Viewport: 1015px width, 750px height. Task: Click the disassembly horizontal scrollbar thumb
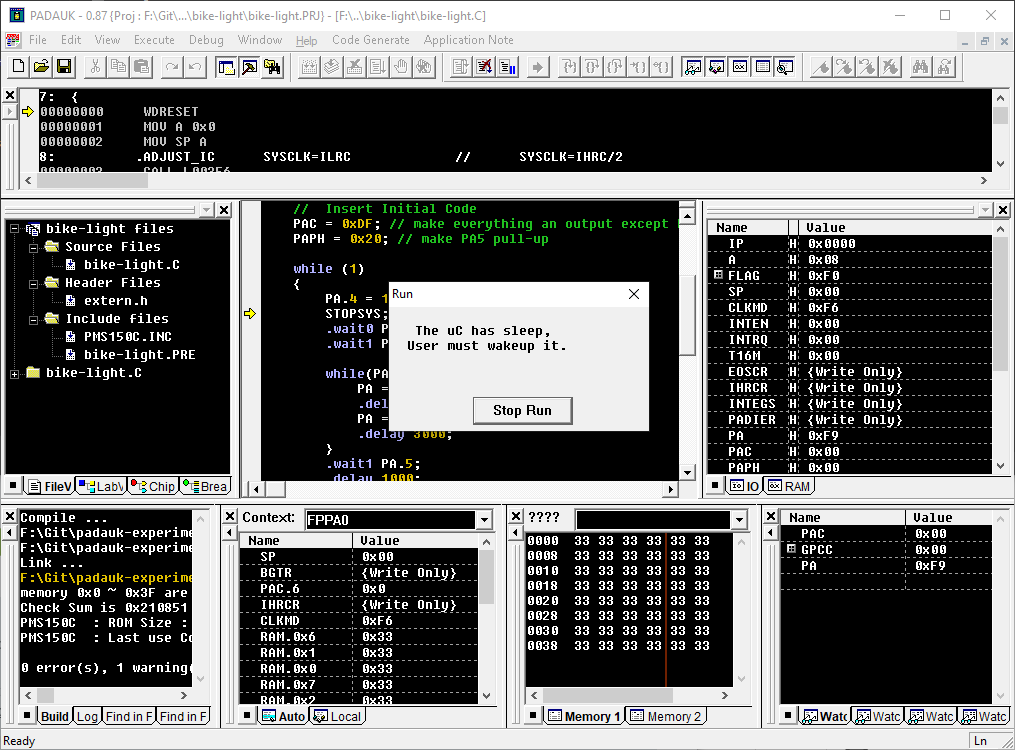pos(93,181)
